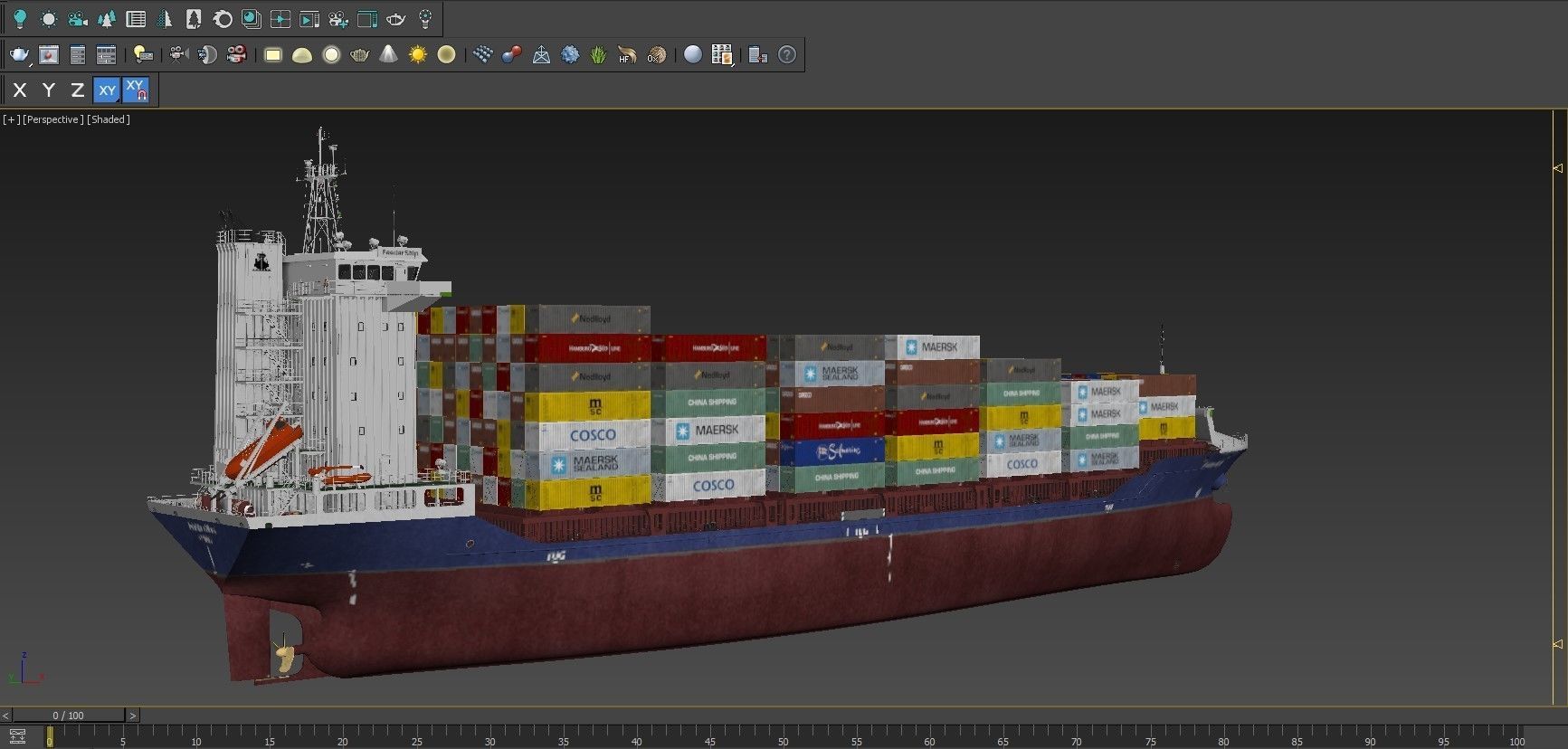Toggle the XY plane constraint button

click(107, 90)
